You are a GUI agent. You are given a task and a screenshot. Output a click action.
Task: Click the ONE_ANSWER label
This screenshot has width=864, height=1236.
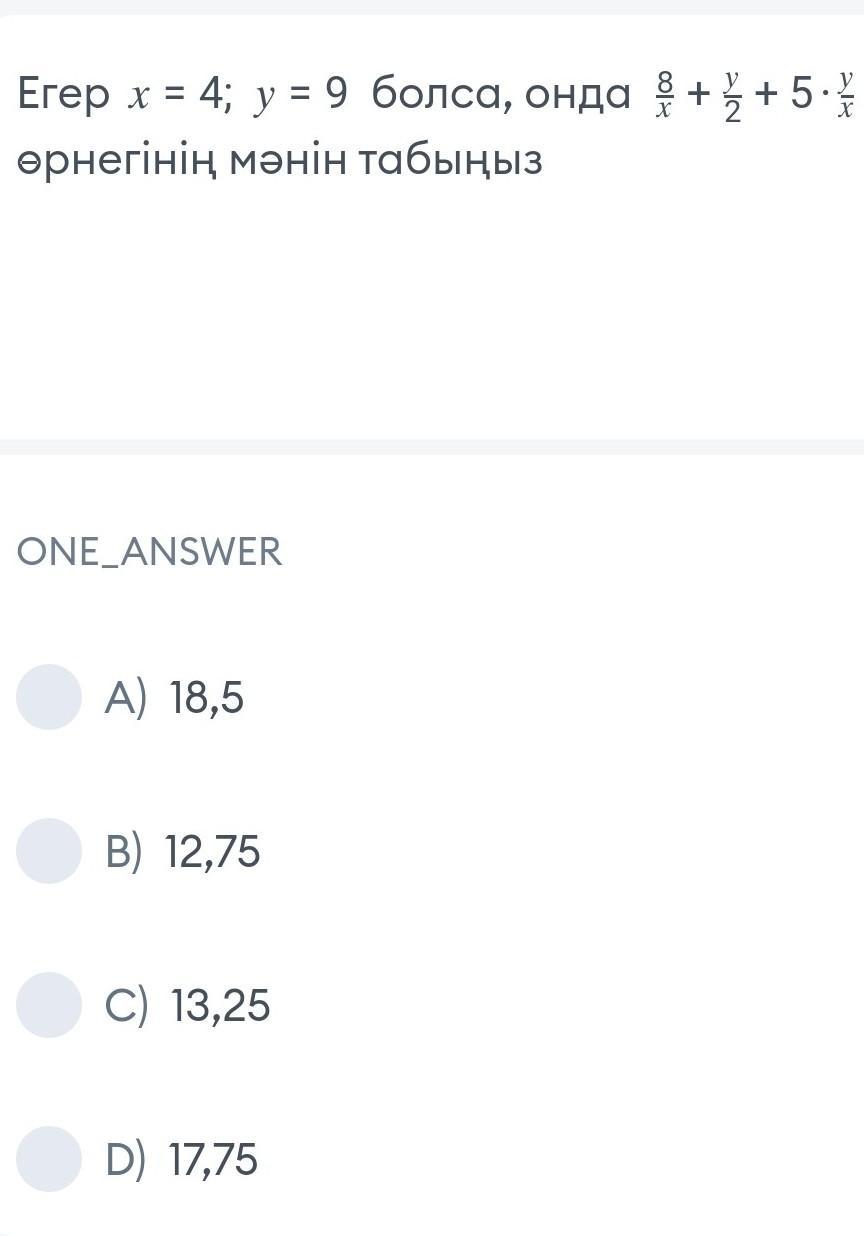pyautogui.click(x=150, y=552)
